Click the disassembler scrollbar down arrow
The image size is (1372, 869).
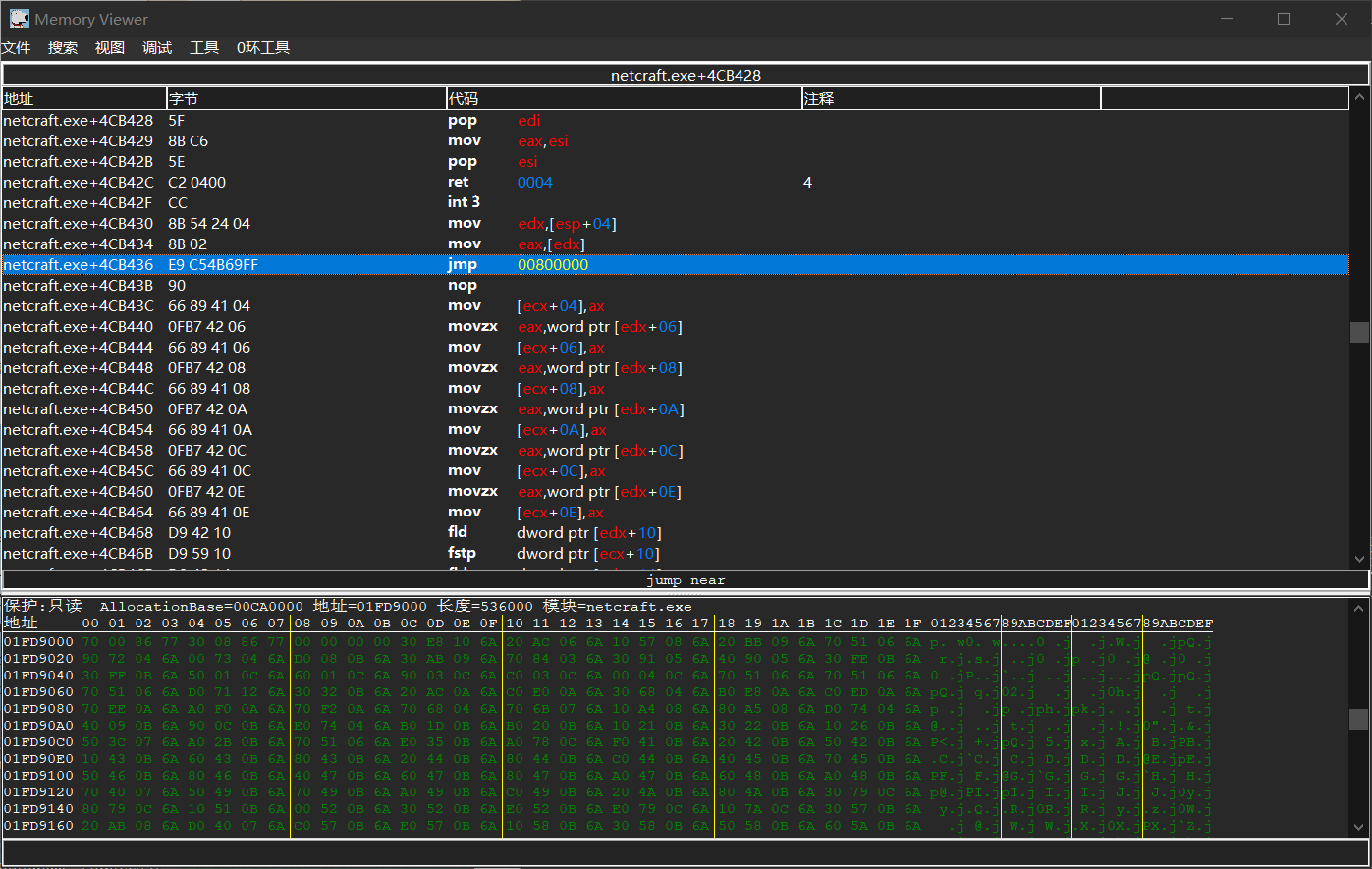click(1359, 558)
